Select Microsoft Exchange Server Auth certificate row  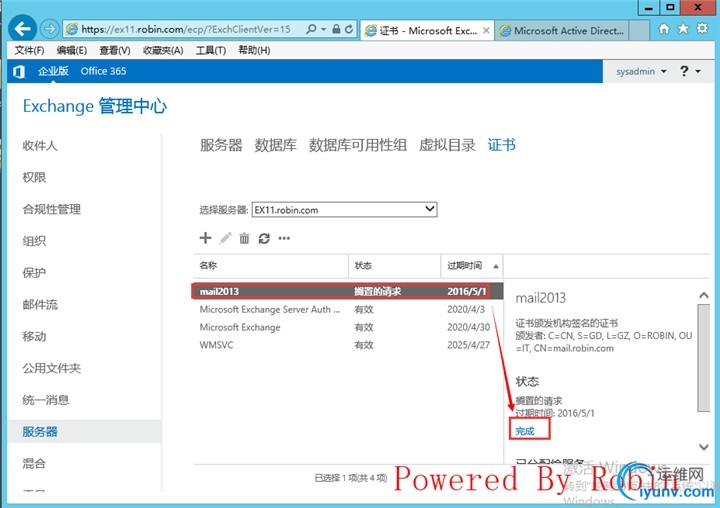coord(347,309)
